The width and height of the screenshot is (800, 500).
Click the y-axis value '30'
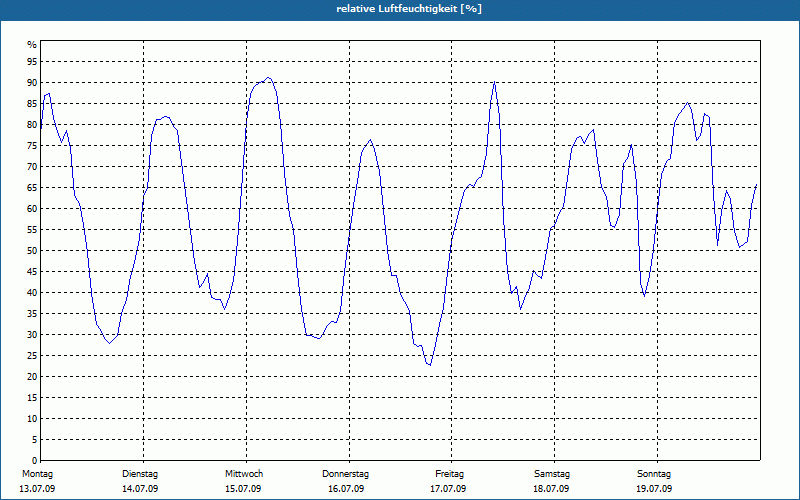[x=32, y=335]
